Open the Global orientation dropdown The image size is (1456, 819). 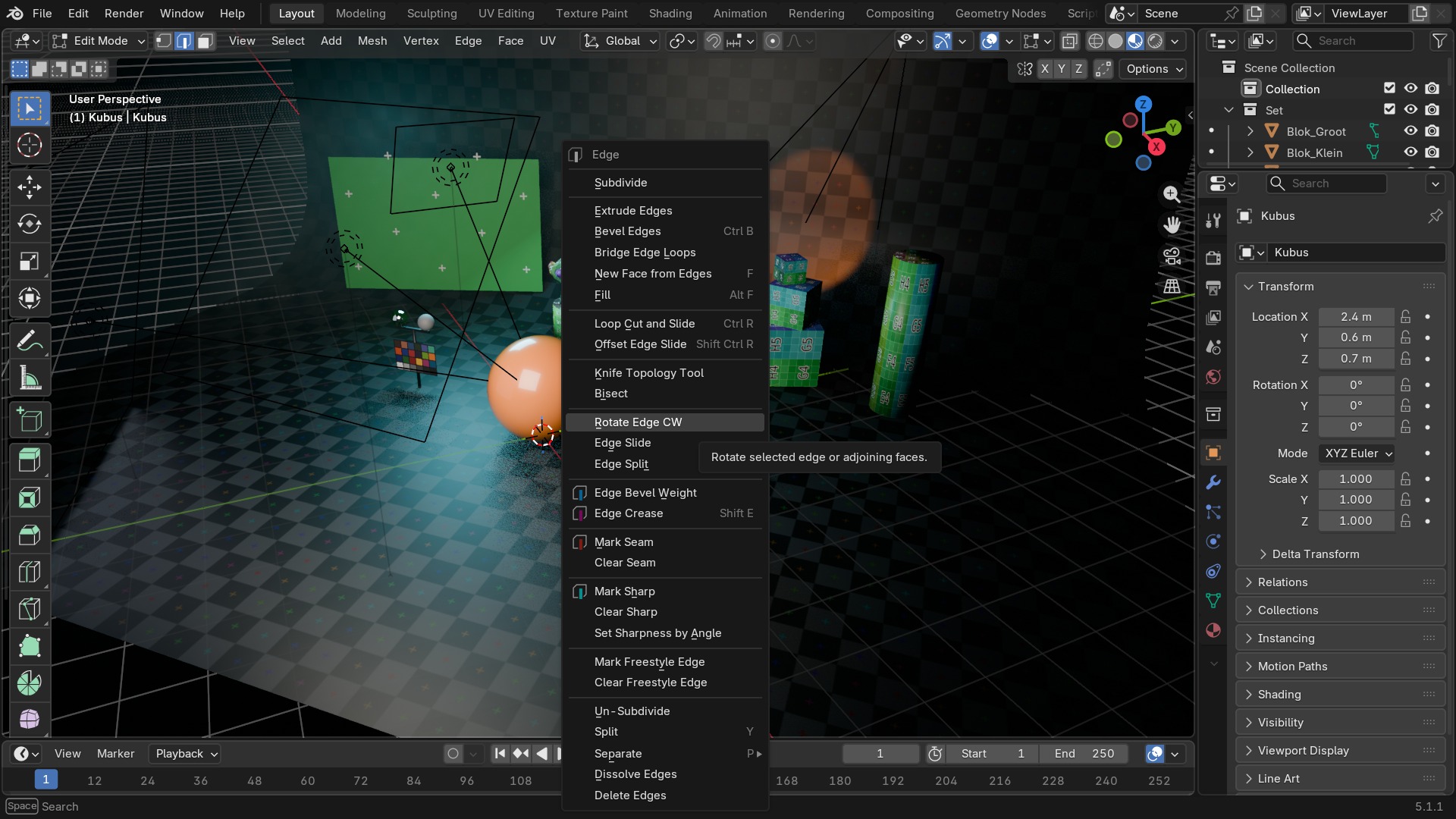pyautogui.click(x=620, y=41)
